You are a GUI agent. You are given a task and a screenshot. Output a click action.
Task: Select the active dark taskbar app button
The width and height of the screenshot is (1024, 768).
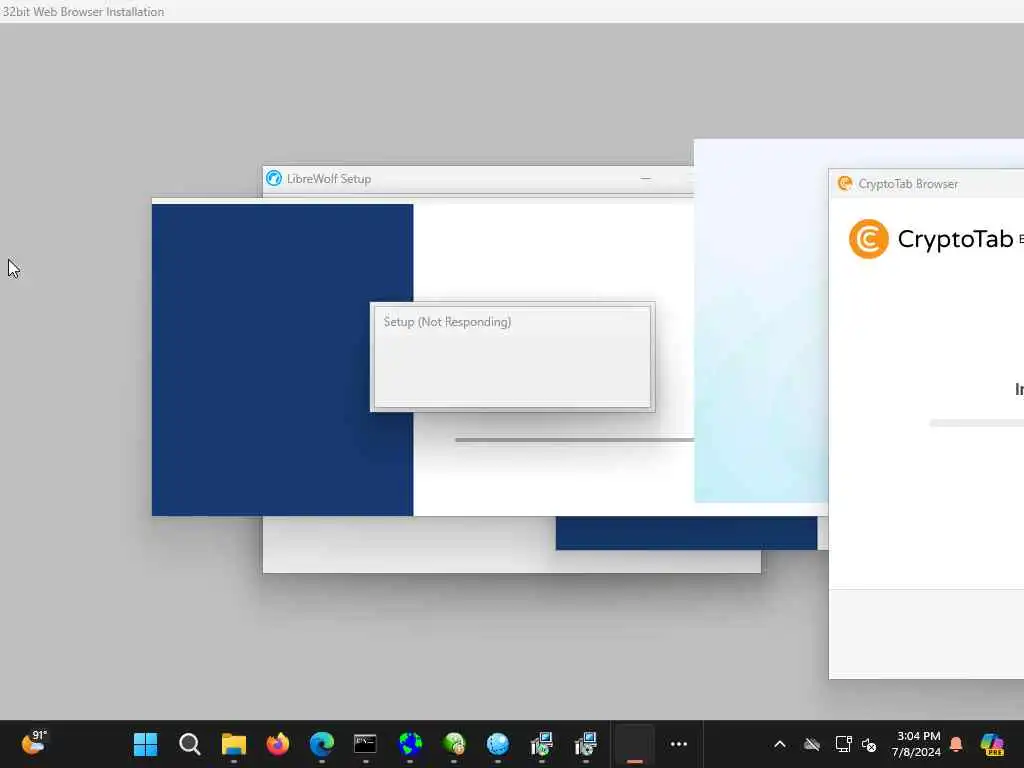pos(635,744)
